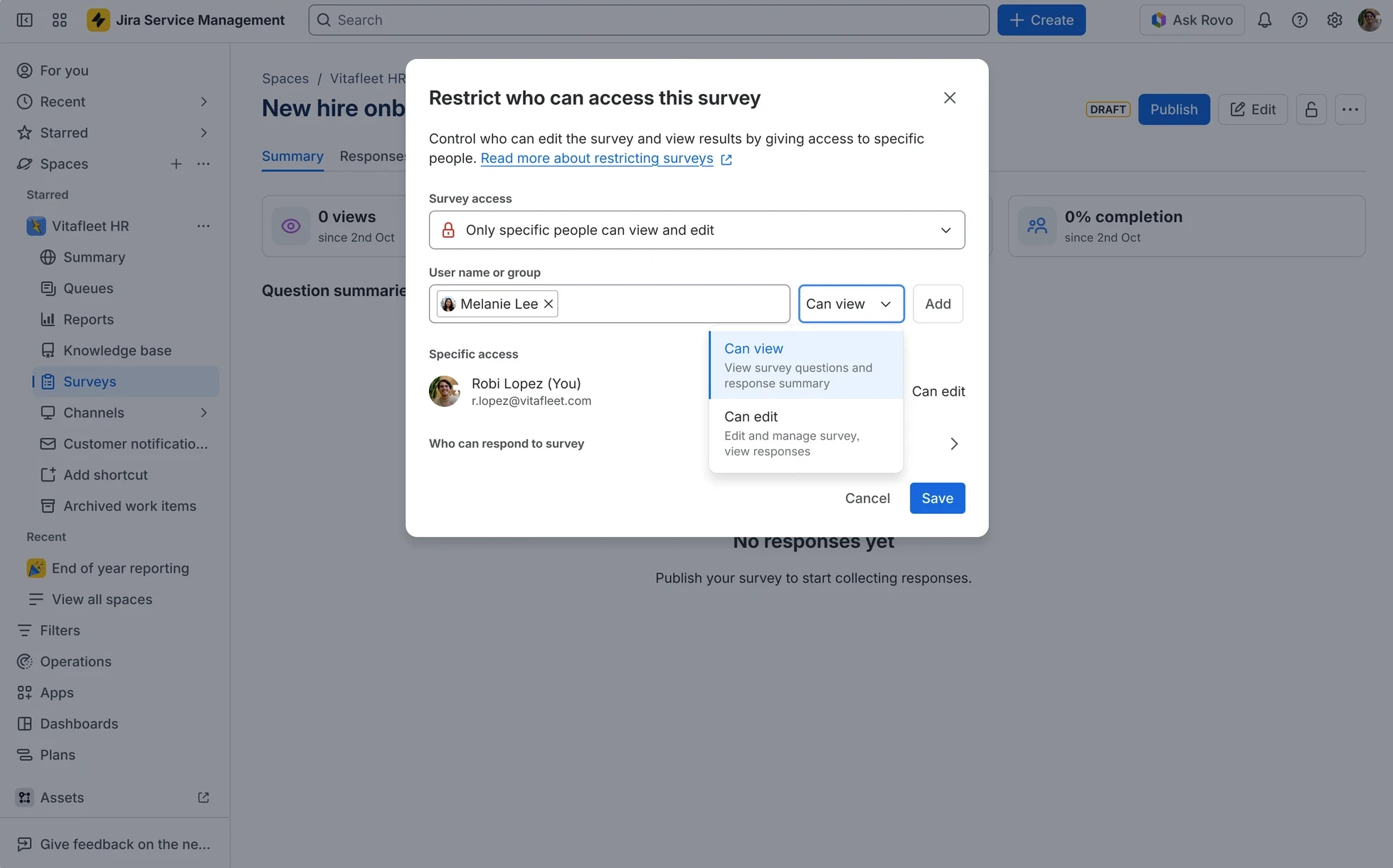Open Read more about restricting surveys link
Viewport: 1393px width, 868px height.
596,159
